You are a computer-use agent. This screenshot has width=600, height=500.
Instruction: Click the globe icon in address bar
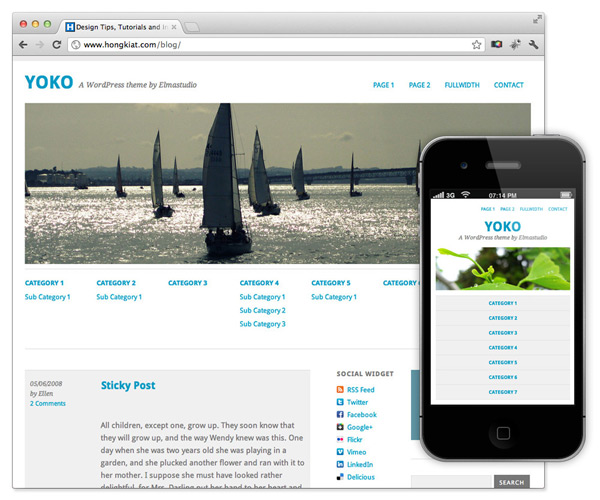tap(76, 45)
